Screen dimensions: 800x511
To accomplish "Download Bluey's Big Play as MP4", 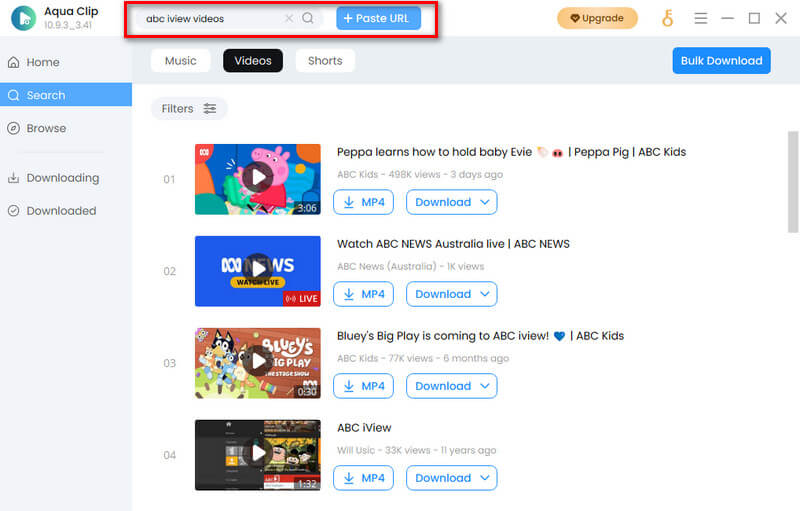I will pos(363,386).
